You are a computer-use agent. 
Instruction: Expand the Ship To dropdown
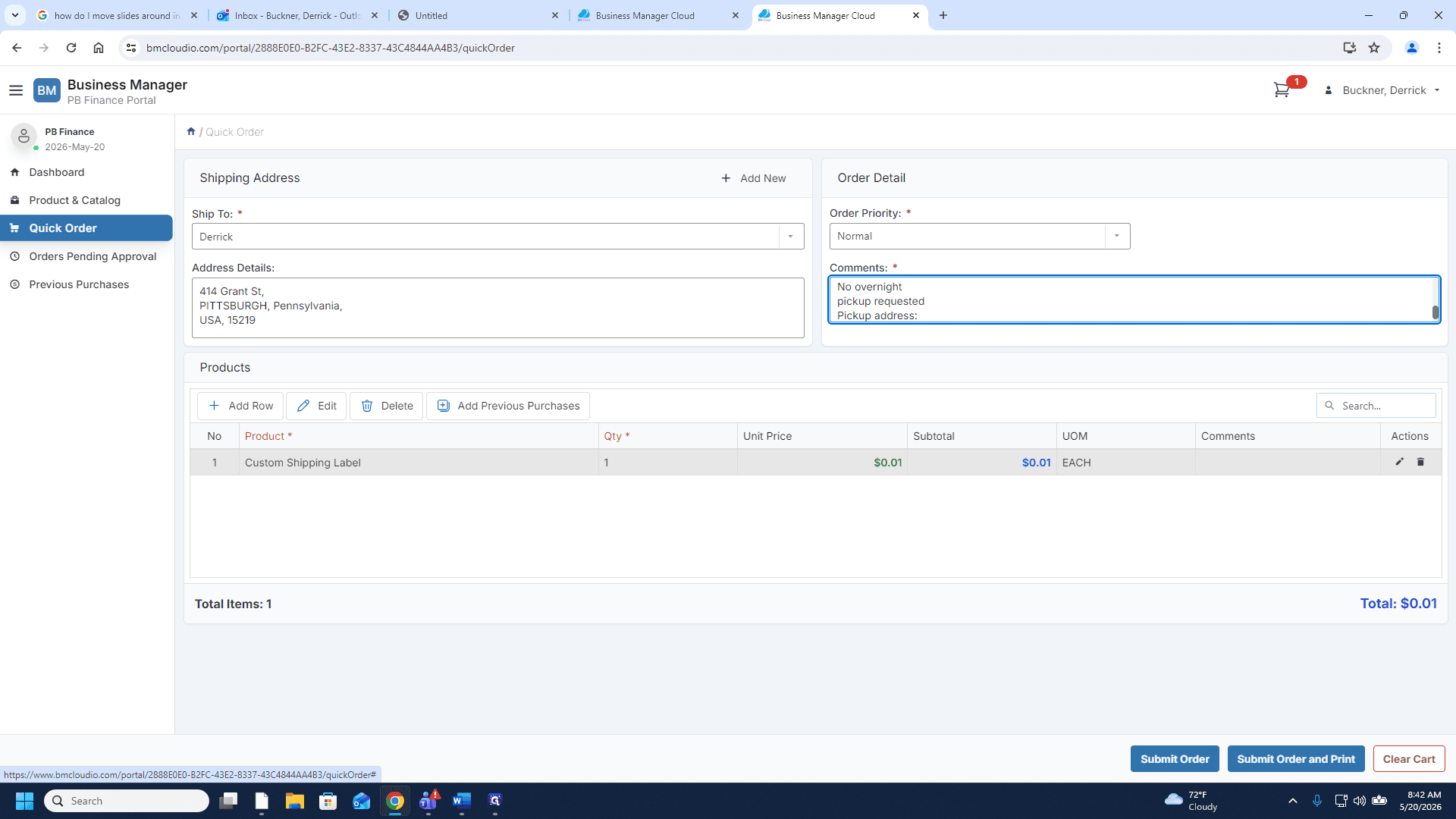790,237
